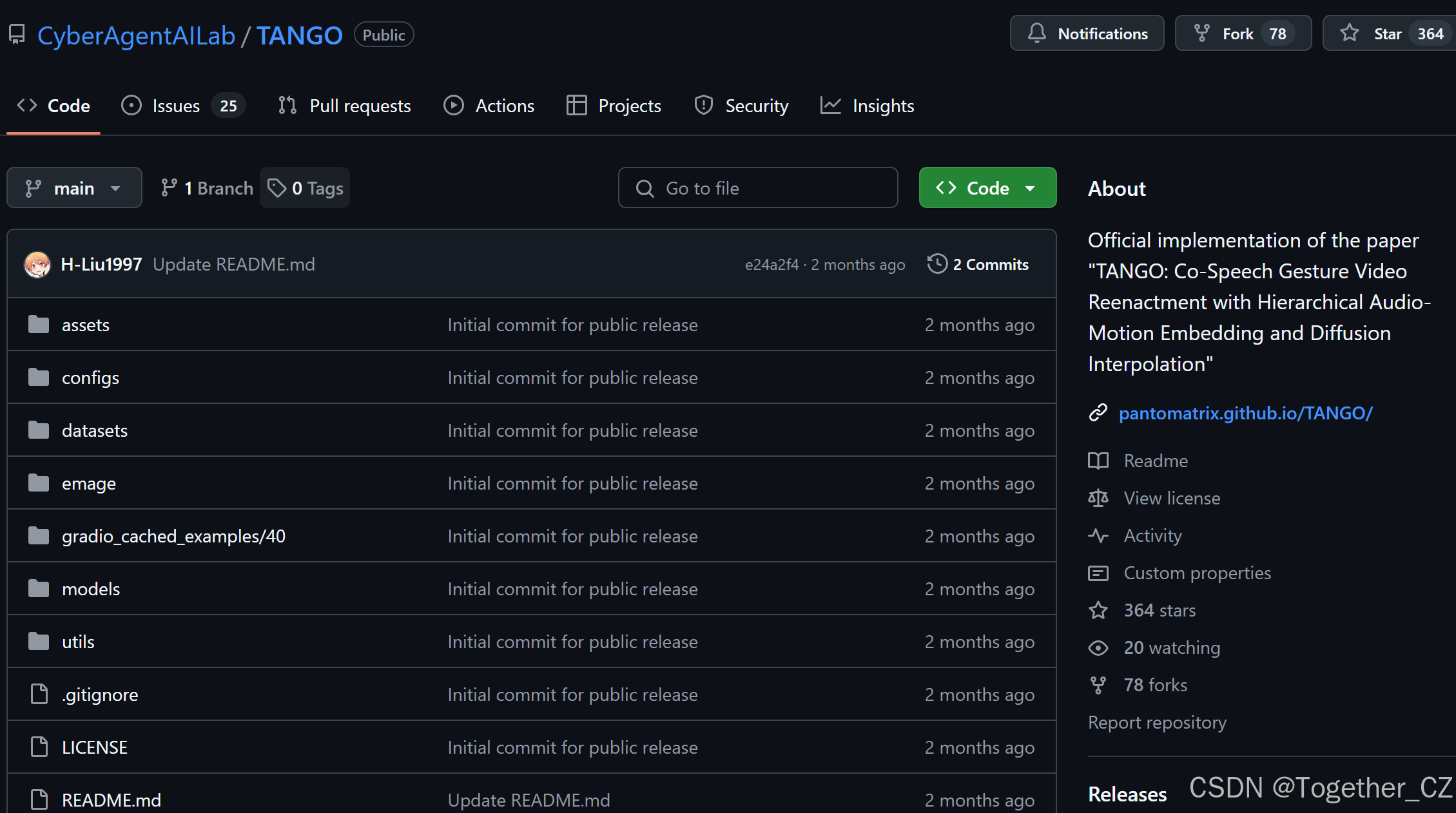Viewport: 1456px width, 813px height.
Task: Click the models folder icon
Action: (39, 588)
